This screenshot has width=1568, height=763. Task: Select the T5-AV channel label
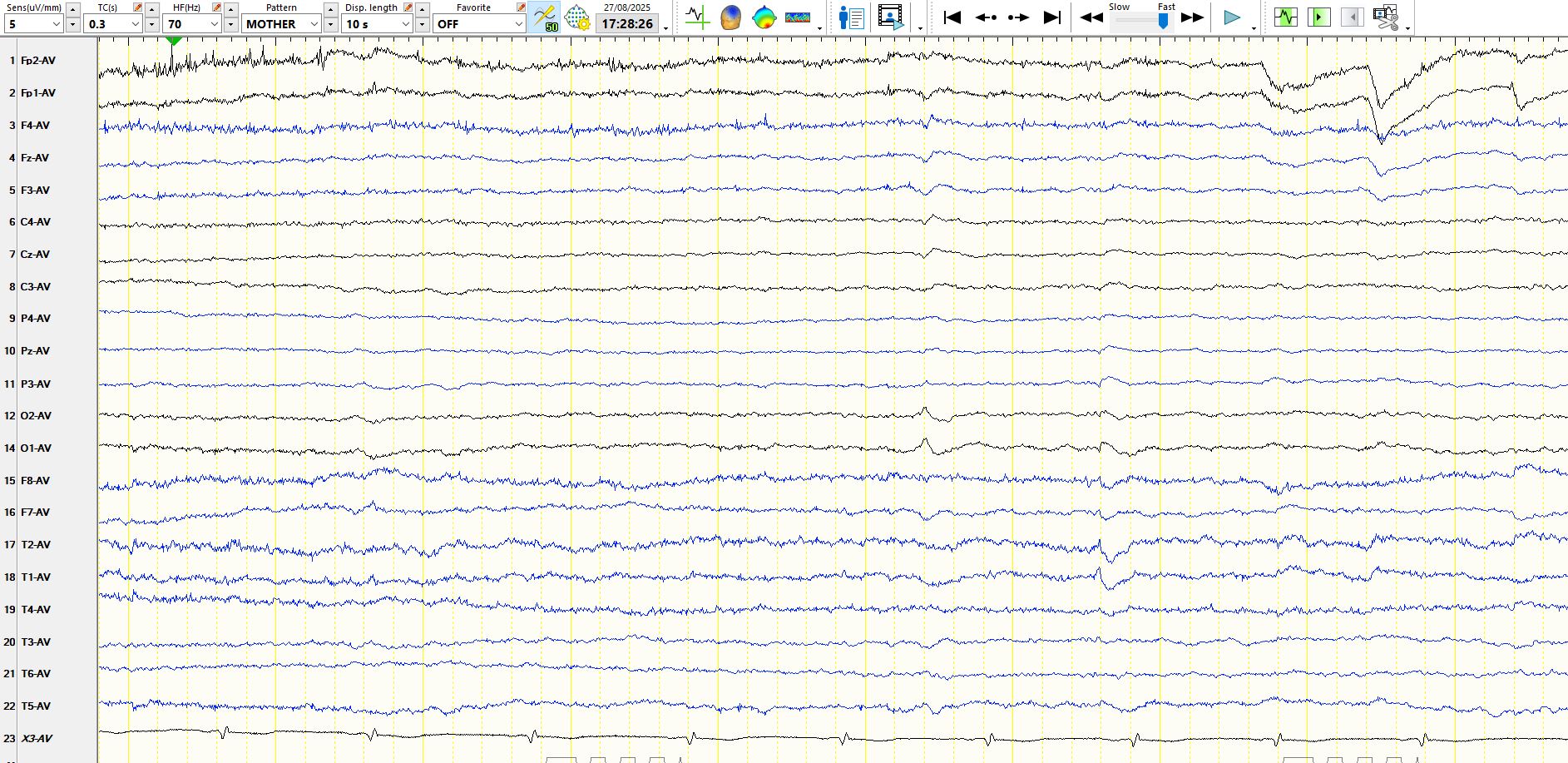(36, 706)
